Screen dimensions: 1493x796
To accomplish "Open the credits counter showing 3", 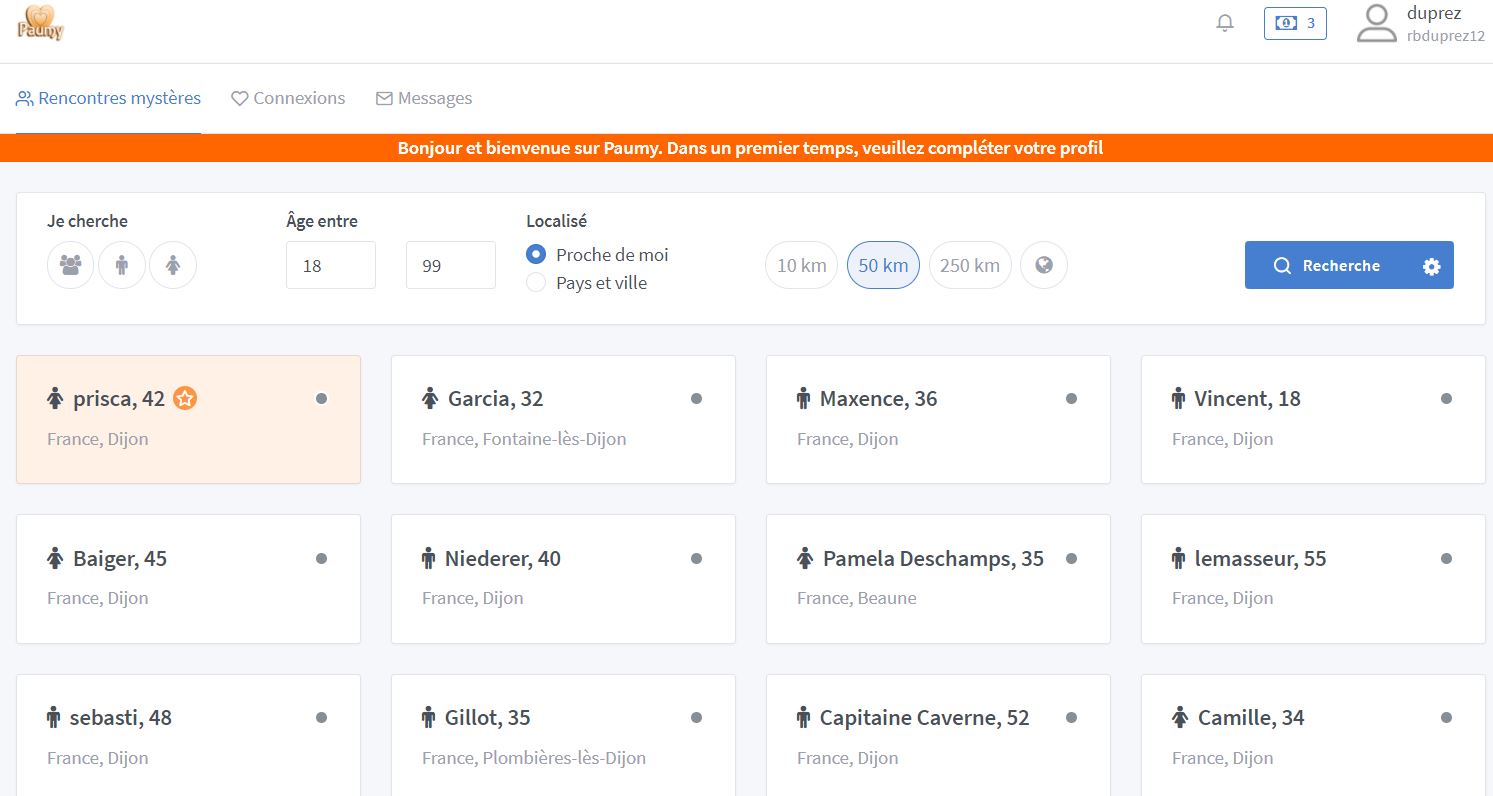I will tap(1295, 23).
